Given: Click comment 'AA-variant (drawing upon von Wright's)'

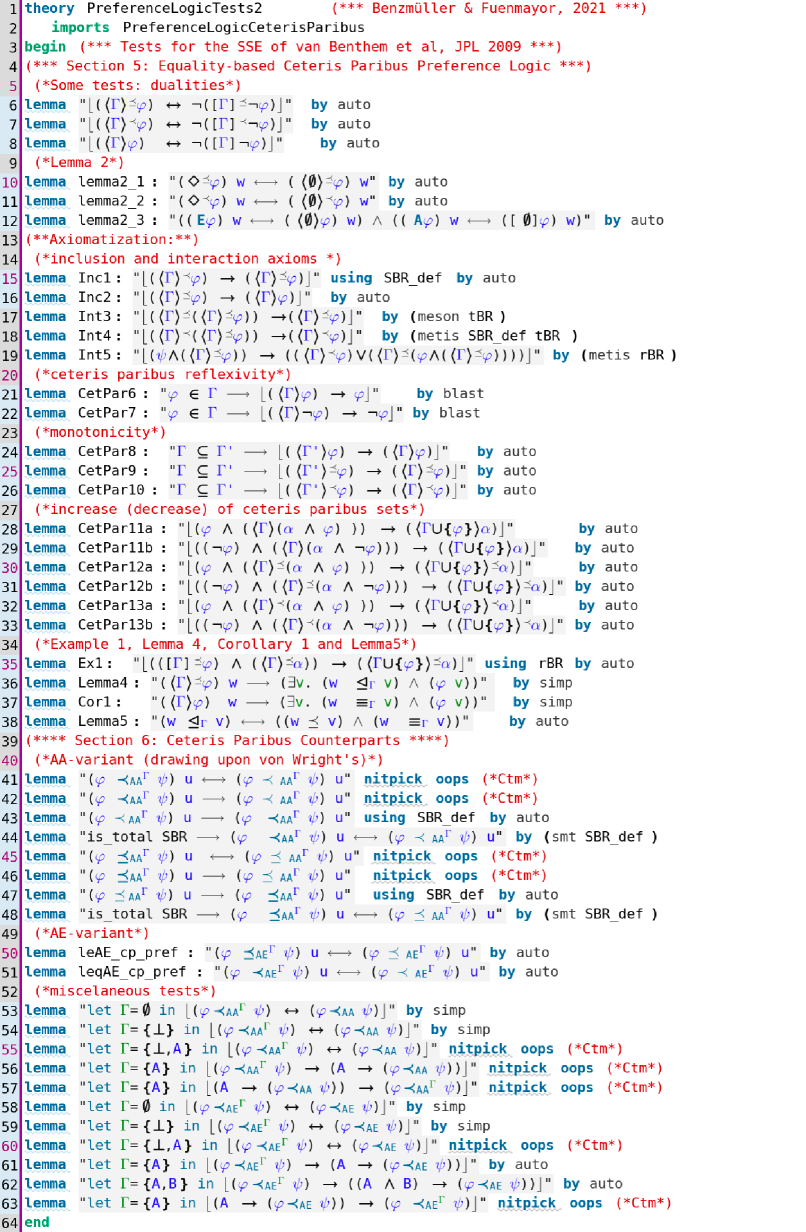Looking at the screenshot, I should [208, 759].
